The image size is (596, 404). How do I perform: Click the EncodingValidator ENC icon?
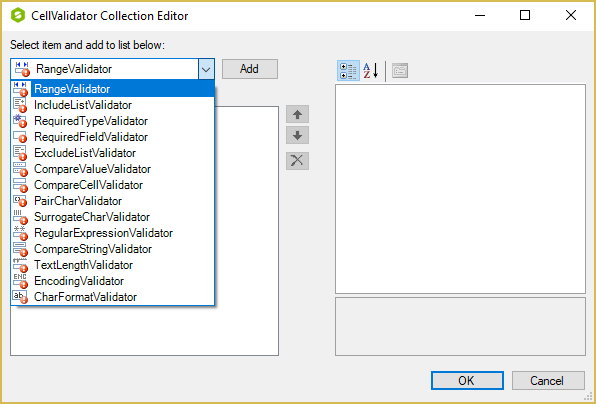[21, 281]
